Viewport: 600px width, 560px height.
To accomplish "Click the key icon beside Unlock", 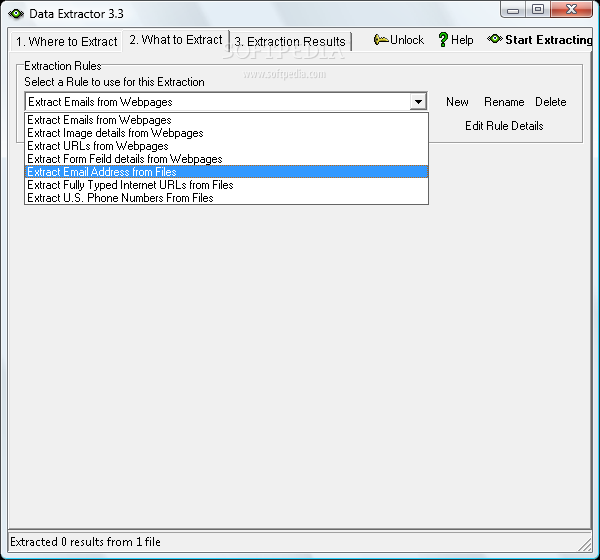I will tap(381, 39).
